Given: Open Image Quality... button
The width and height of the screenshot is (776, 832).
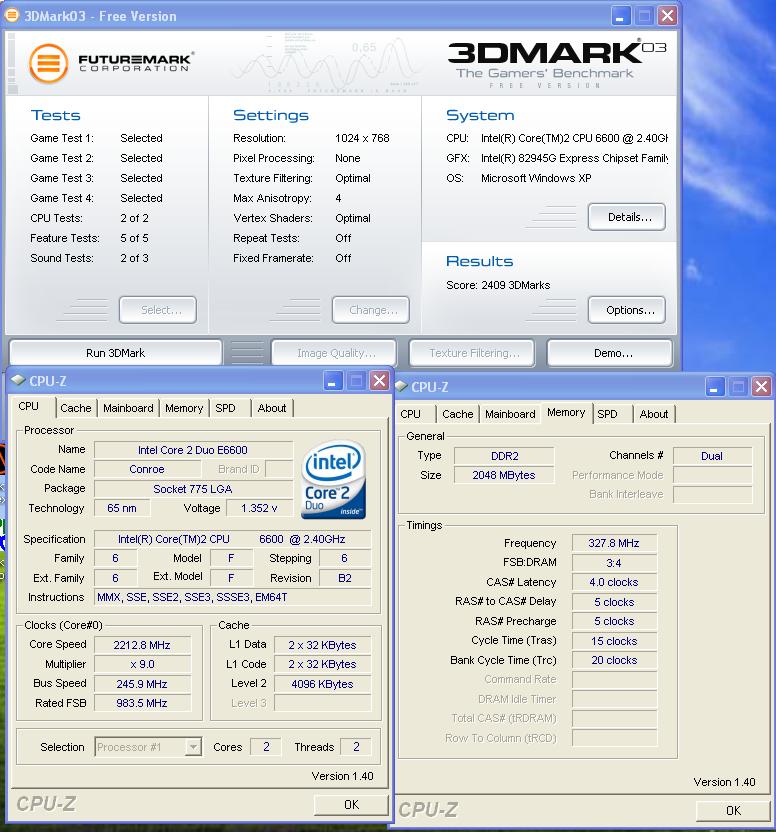Looking at the screenshot, I should pos(334,353).
